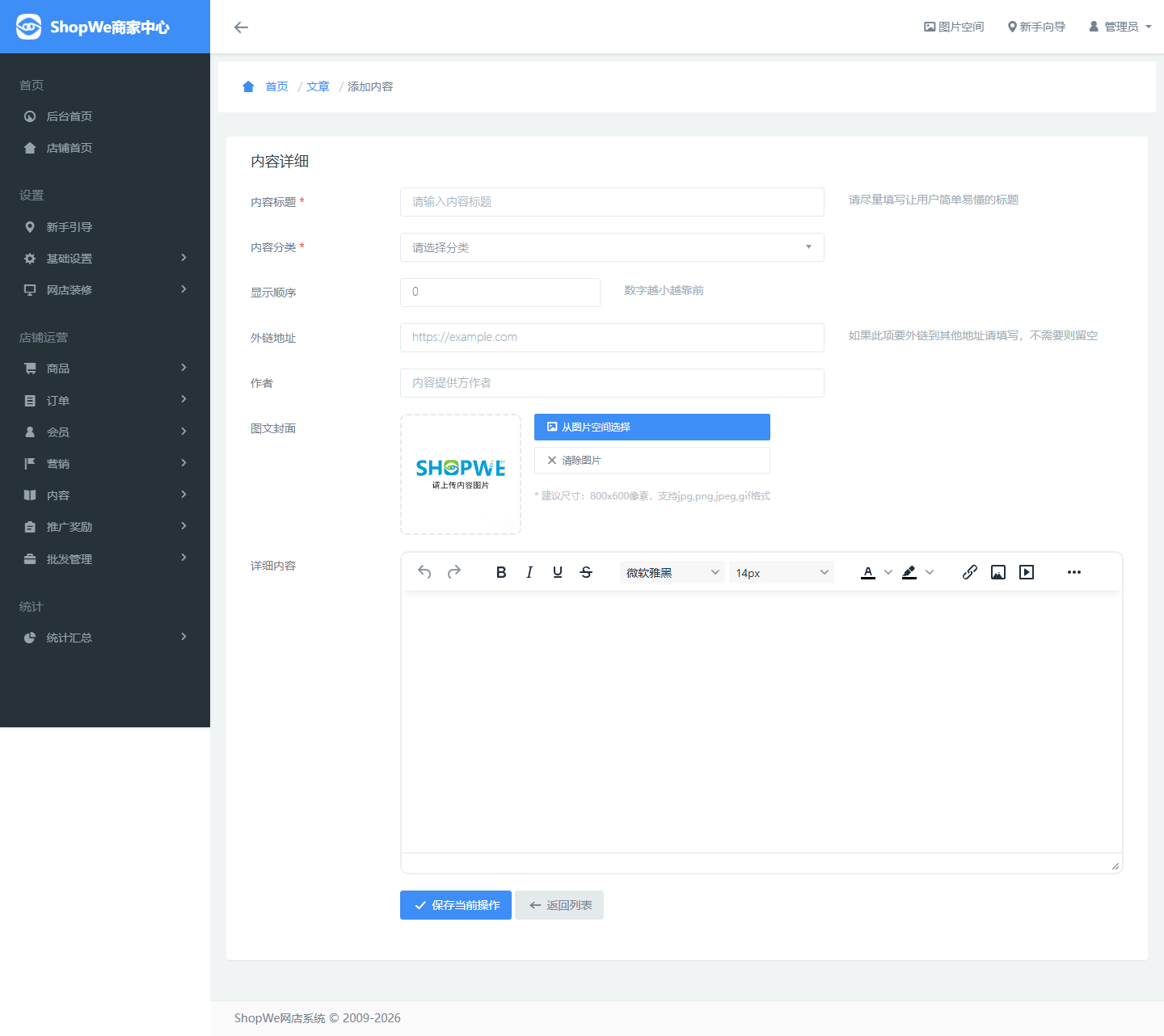Open the 请选择分类 category dropdown
This screenshot has height=1036, width=1164.
612,247
